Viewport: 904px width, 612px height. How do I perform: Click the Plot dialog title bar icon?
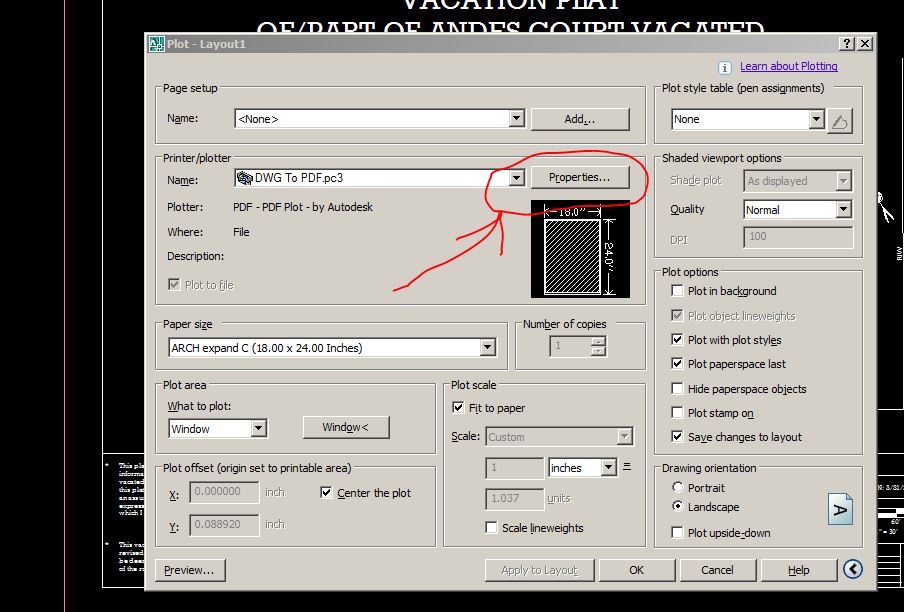(x=156, y=43)
